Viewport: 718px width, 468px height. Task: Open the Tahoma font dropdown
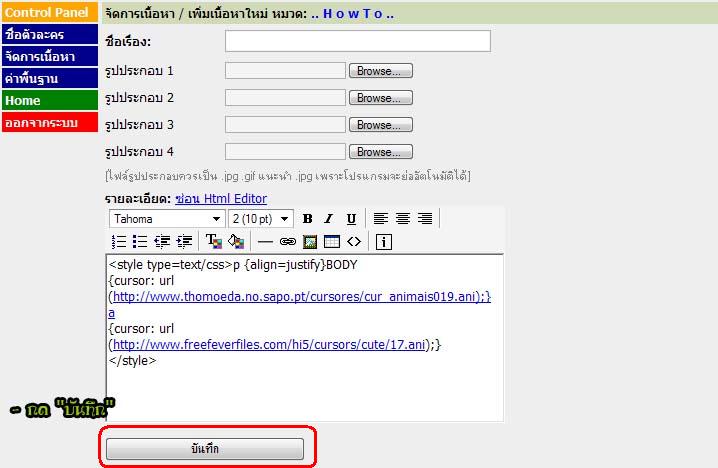tap(167, 219)
